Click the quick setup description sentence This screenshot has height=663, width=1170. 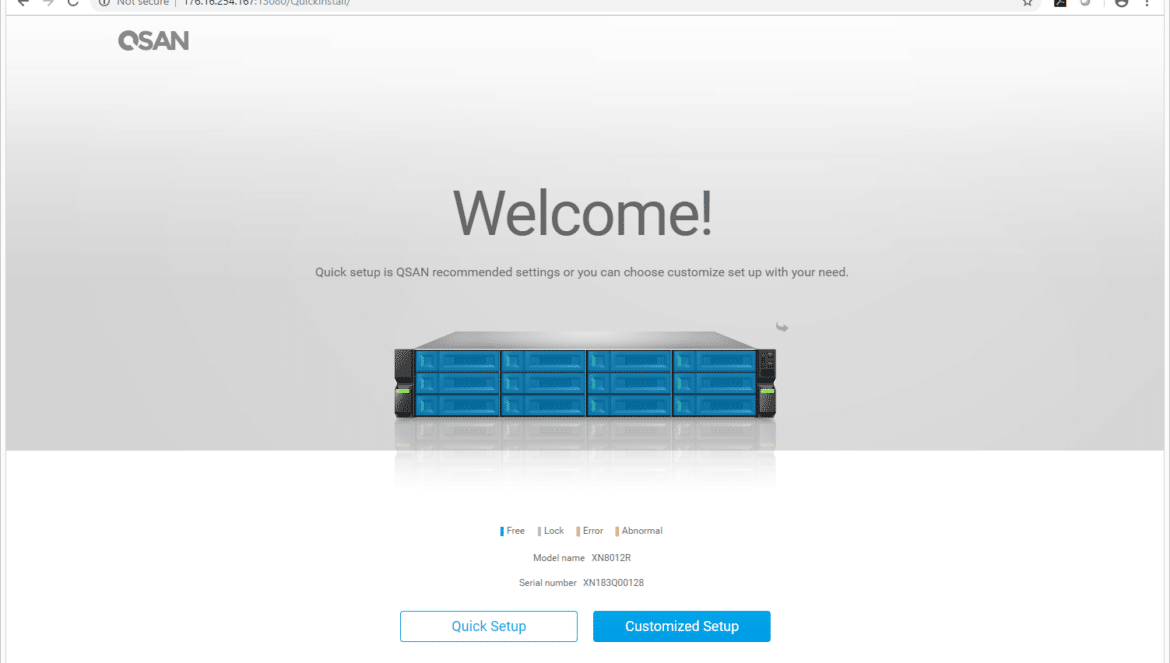(x=581, y=272)
